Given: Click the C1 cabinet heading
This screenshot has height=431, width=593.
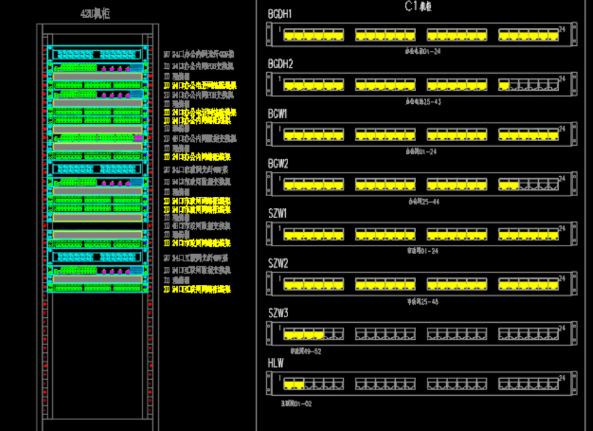Looking at the screenshot, I should pyautogui.click(x=418, y=6).
